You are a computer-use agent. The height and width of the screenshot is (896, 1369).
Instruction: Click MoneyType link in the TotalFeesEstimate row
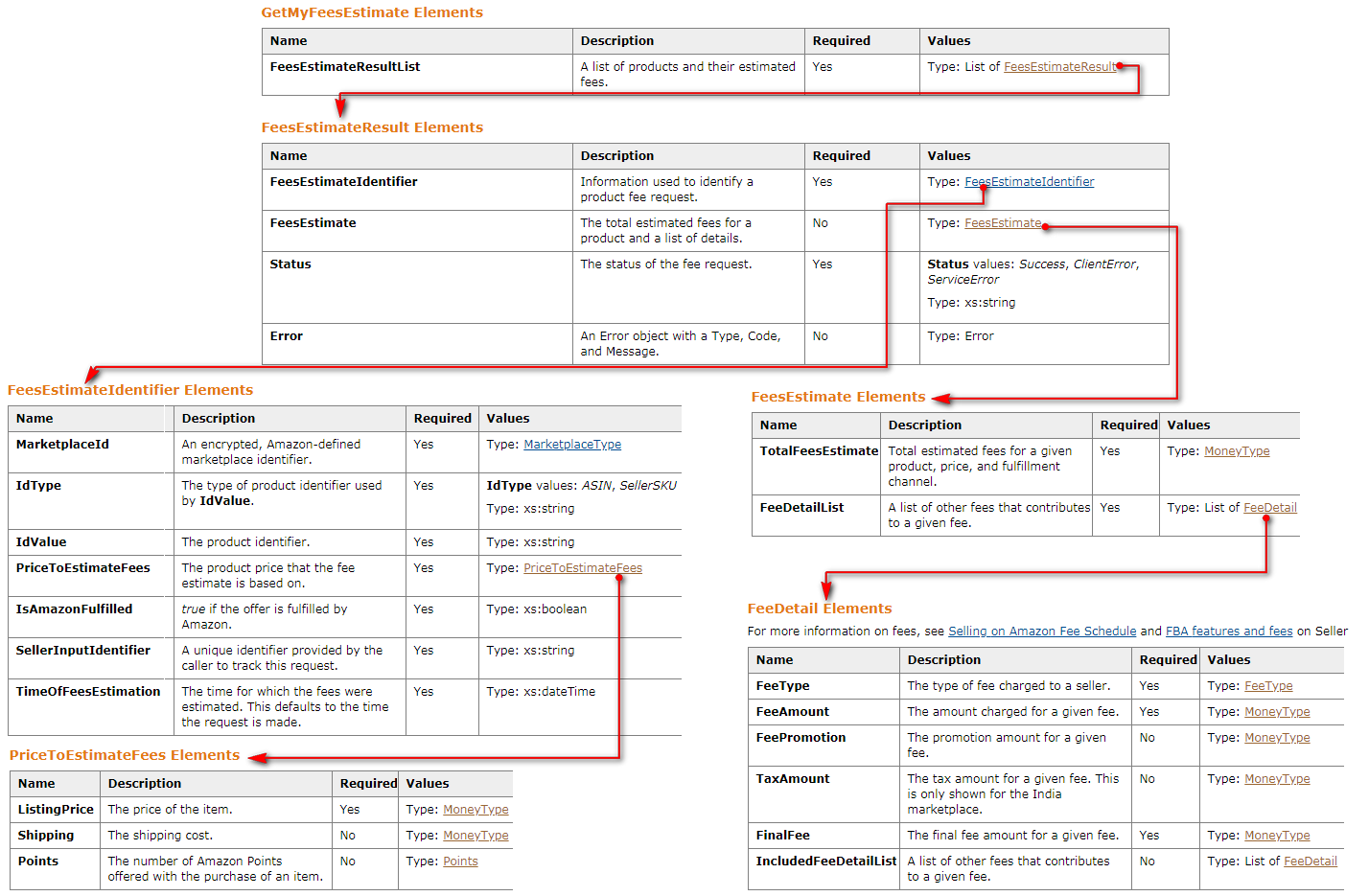pyautogui.click(x=1237, y=451)
